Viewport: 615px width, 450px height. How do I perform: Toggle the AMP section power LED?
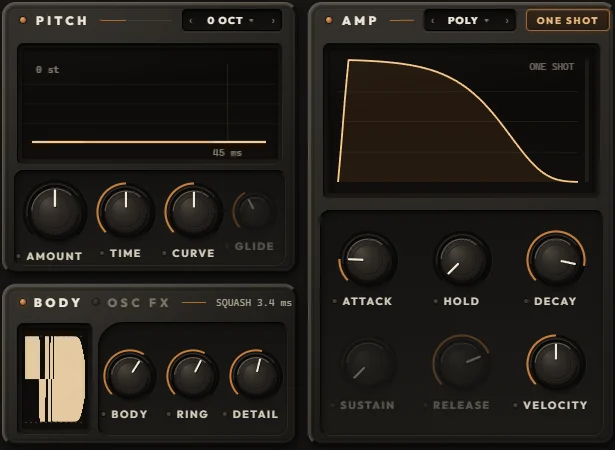click(329, 20)
